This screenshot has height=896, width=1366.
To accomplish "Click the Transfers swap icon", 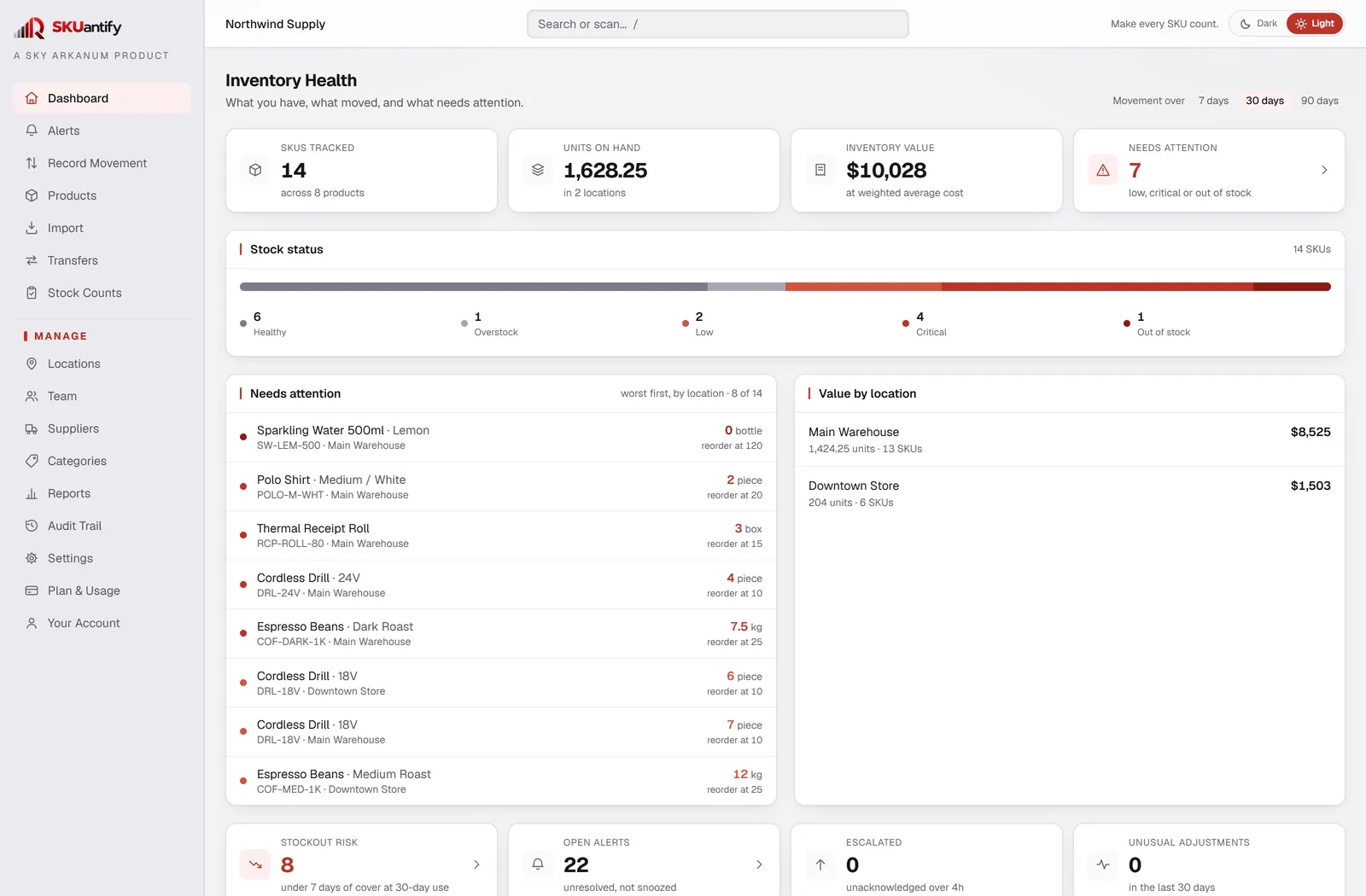I will pyautogui.click(x=32, y=260).
